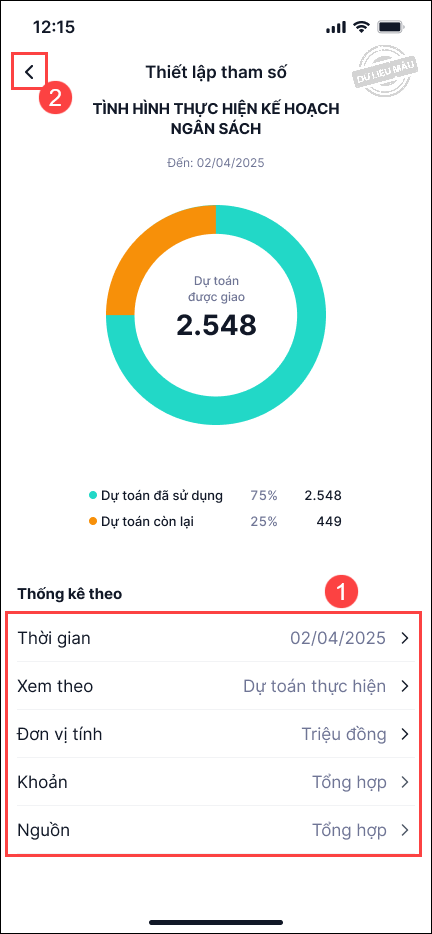Open the Xem theo chevron
432x934 pixels.
pos(405,686)
